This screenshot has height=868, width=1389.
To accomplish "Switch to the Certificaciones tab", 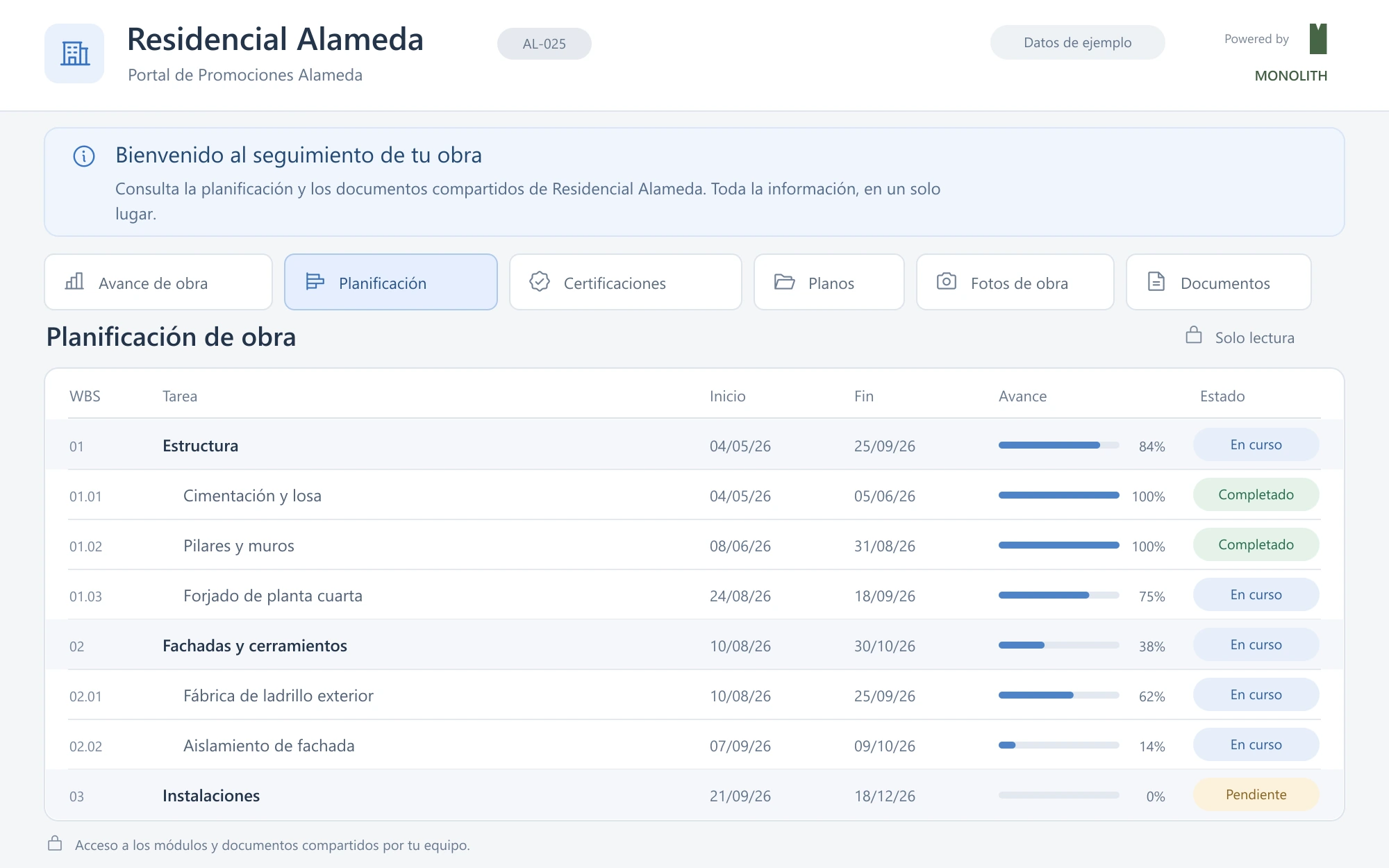I will pyautogui.click(x=626, y=282).
